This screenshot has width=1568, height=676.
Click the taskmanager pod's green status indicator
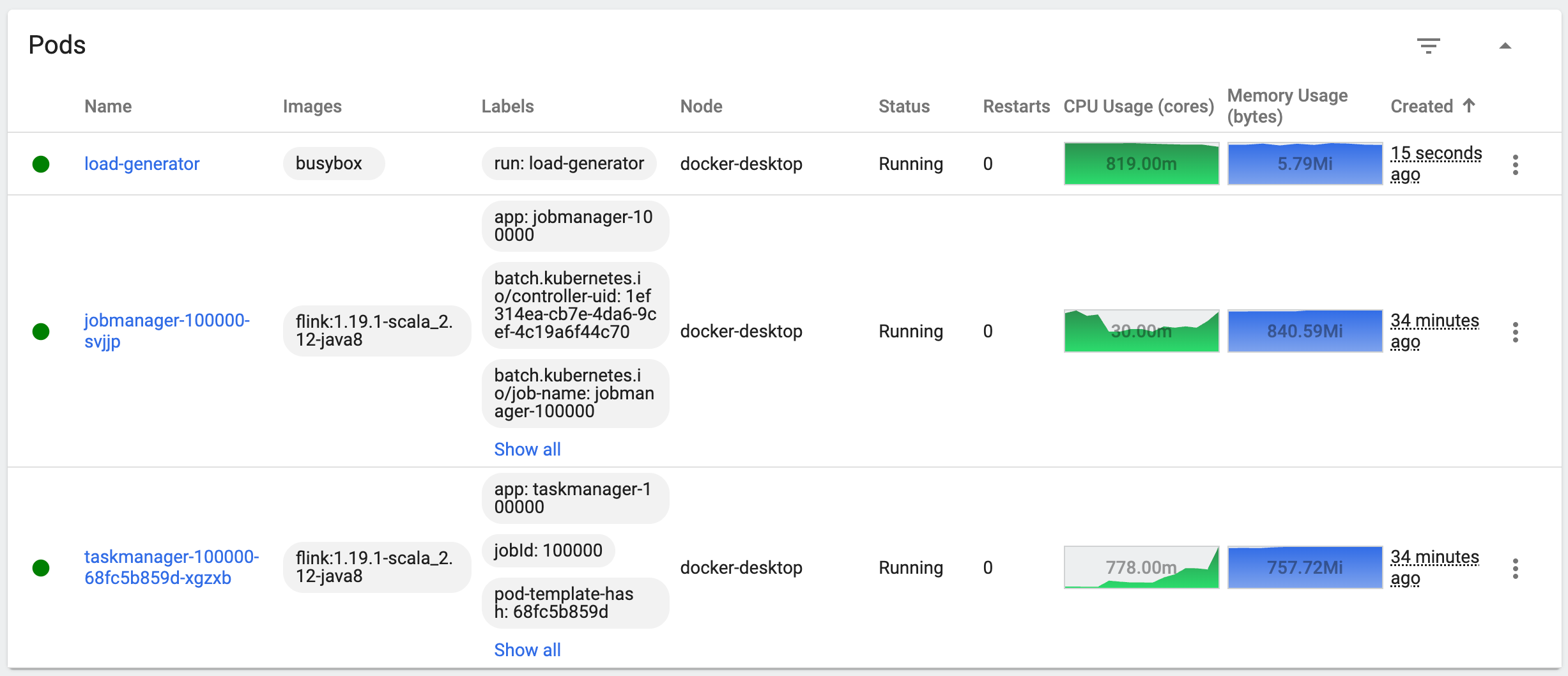click(x=41, y=568)
